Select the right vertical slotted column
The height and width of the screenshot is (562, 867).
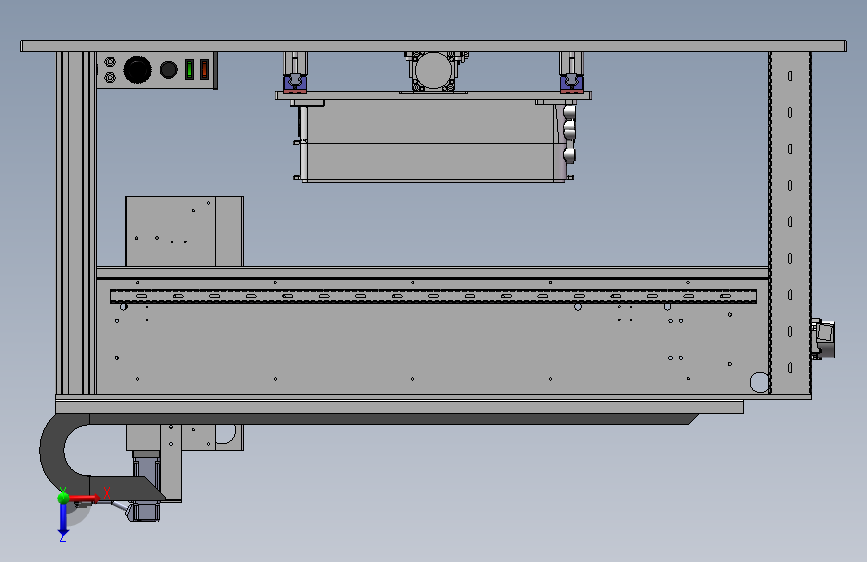tap(790, 223)
